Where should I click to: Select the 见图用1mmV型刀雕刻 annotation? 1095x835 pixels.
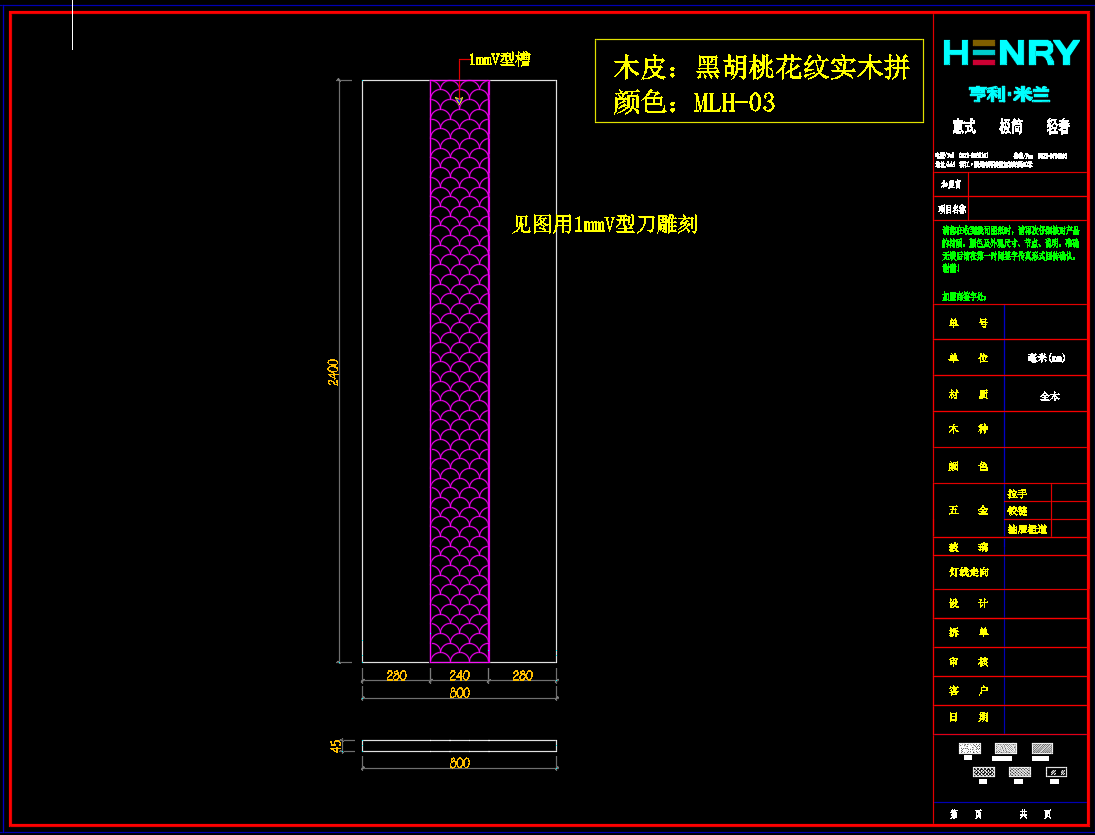pos(604,225)
